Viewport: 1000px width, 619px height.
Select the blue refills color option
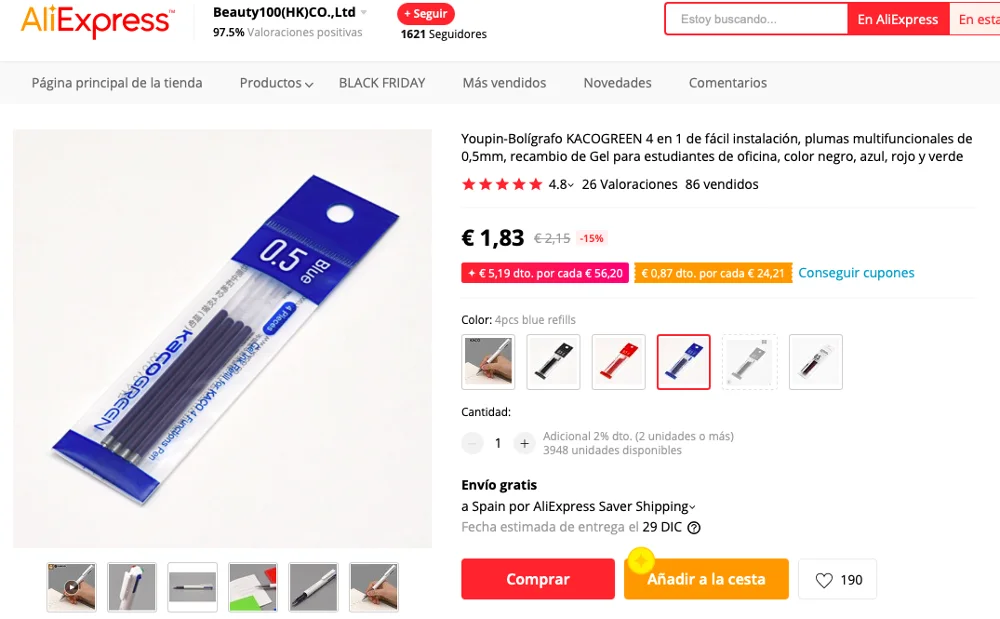pos(683,361)
